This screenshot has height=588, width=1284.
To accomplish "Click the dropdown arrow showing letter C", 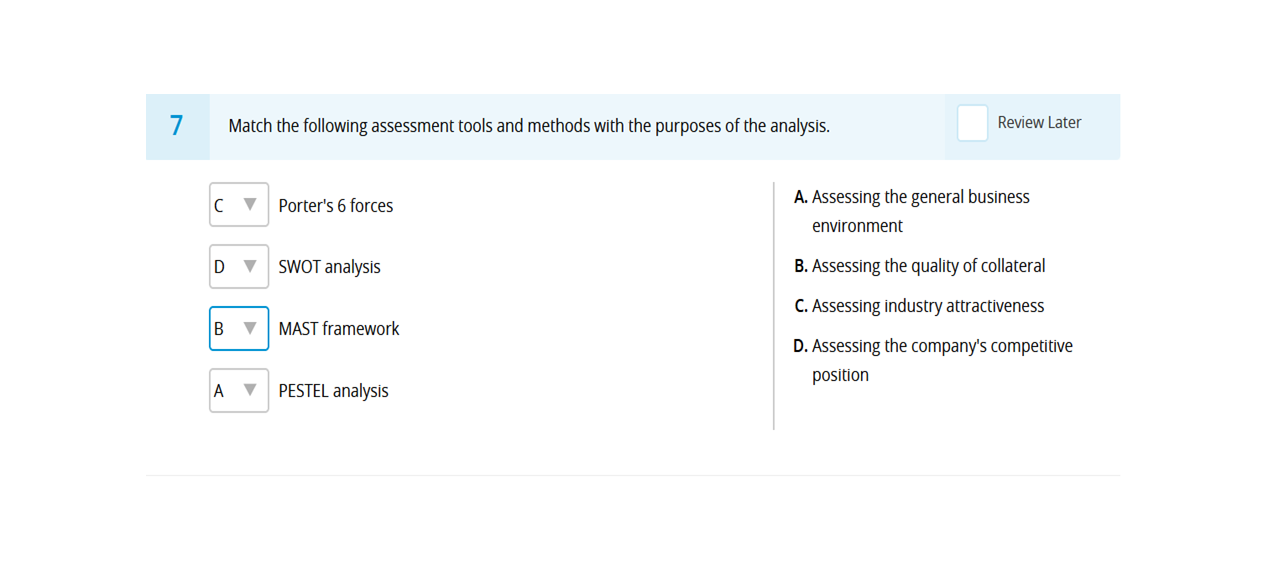I will (250, 205).
